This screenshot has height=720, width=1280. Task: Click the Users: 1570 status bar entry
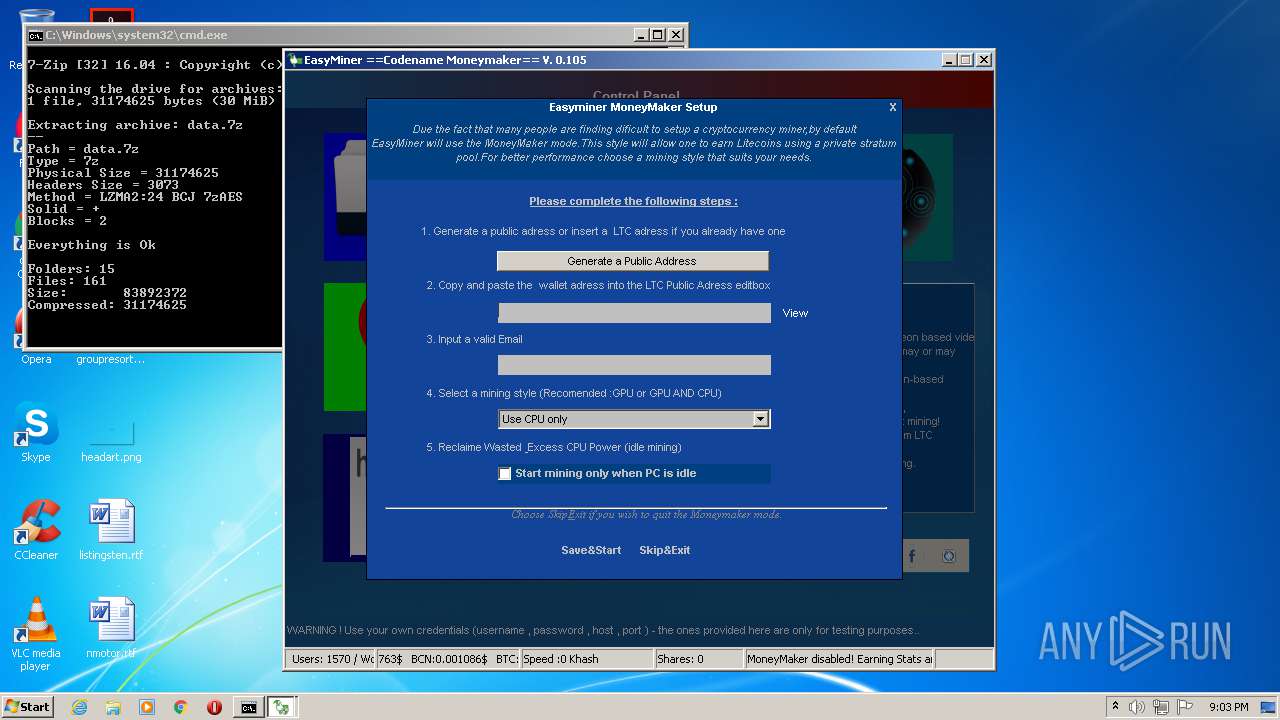pos(331,659)
